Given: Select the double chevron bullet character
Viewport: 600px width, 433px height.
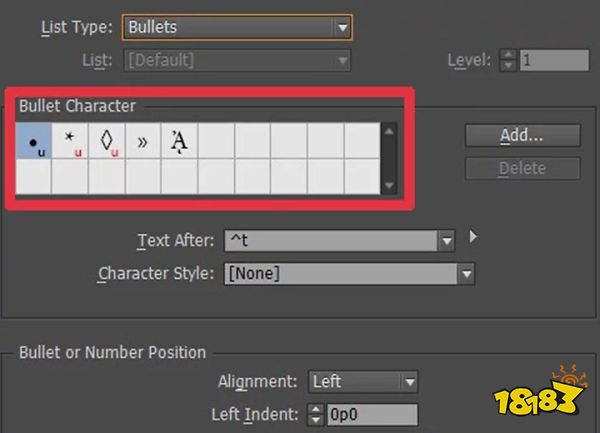Looking at the screenshot, I should 142,141.
